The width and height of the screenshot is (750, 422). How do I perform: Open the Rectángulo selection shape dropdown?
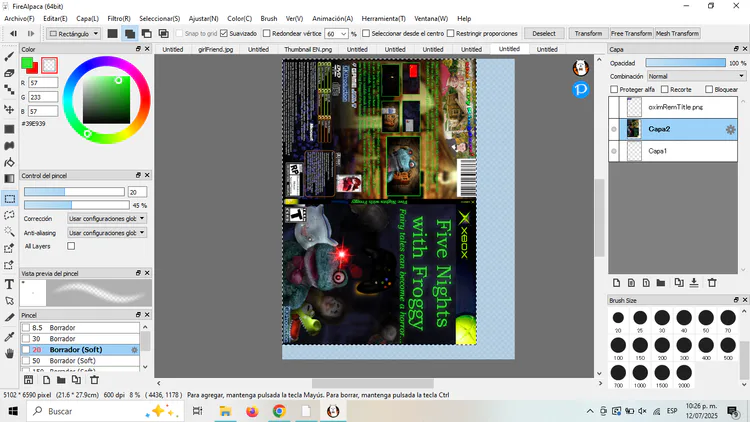[x=74, y=33]
